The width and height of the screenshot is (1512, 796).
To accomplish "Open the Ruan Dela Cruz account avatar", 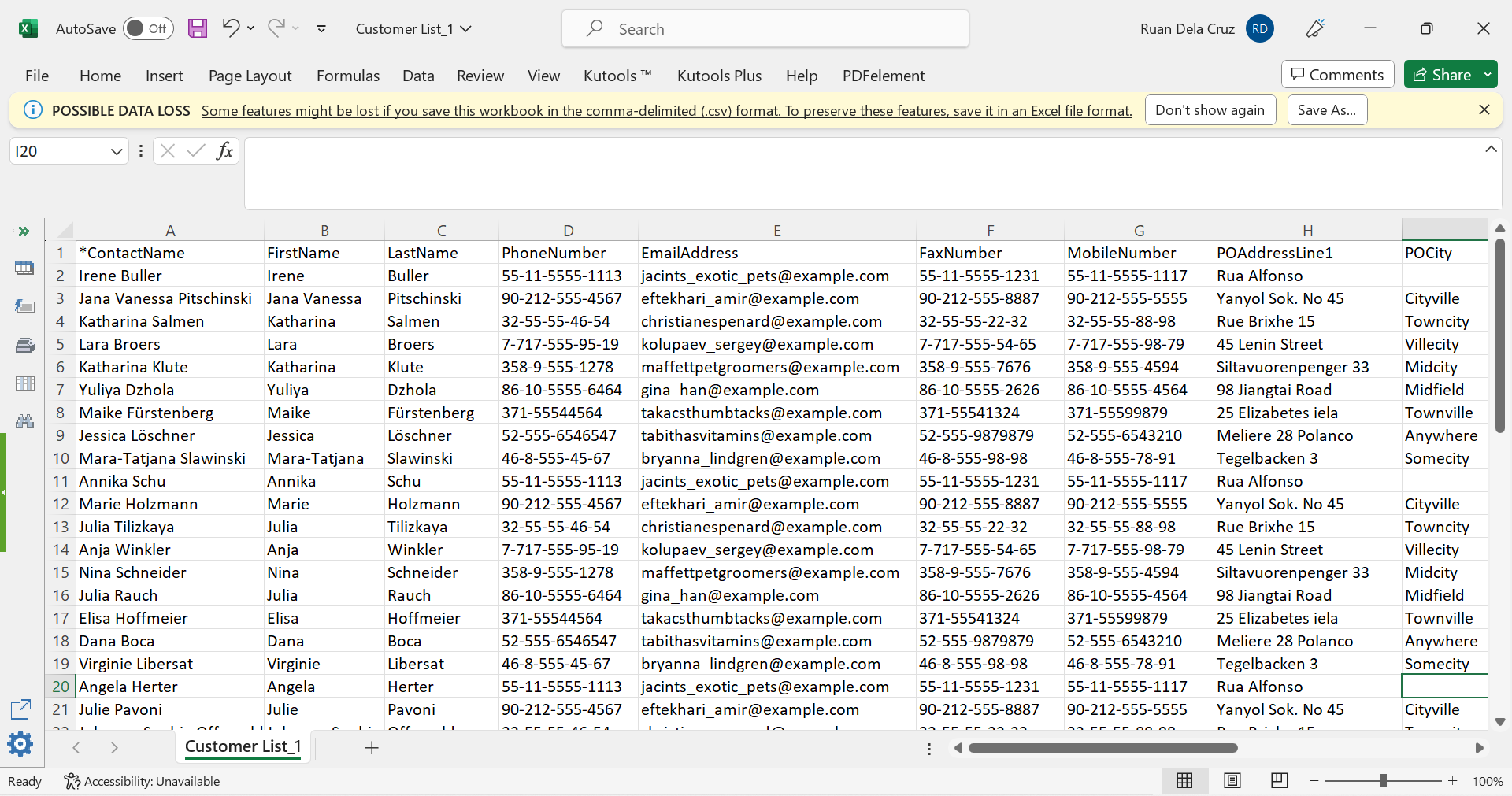I will (1260, 29).
